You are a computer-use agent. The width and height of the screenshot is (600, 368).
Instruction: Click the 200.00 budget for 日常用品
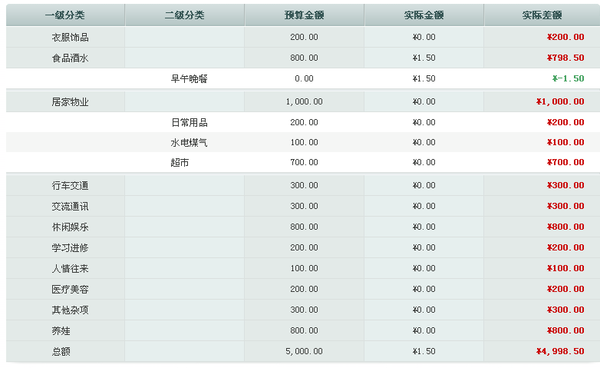click(304, 122)
